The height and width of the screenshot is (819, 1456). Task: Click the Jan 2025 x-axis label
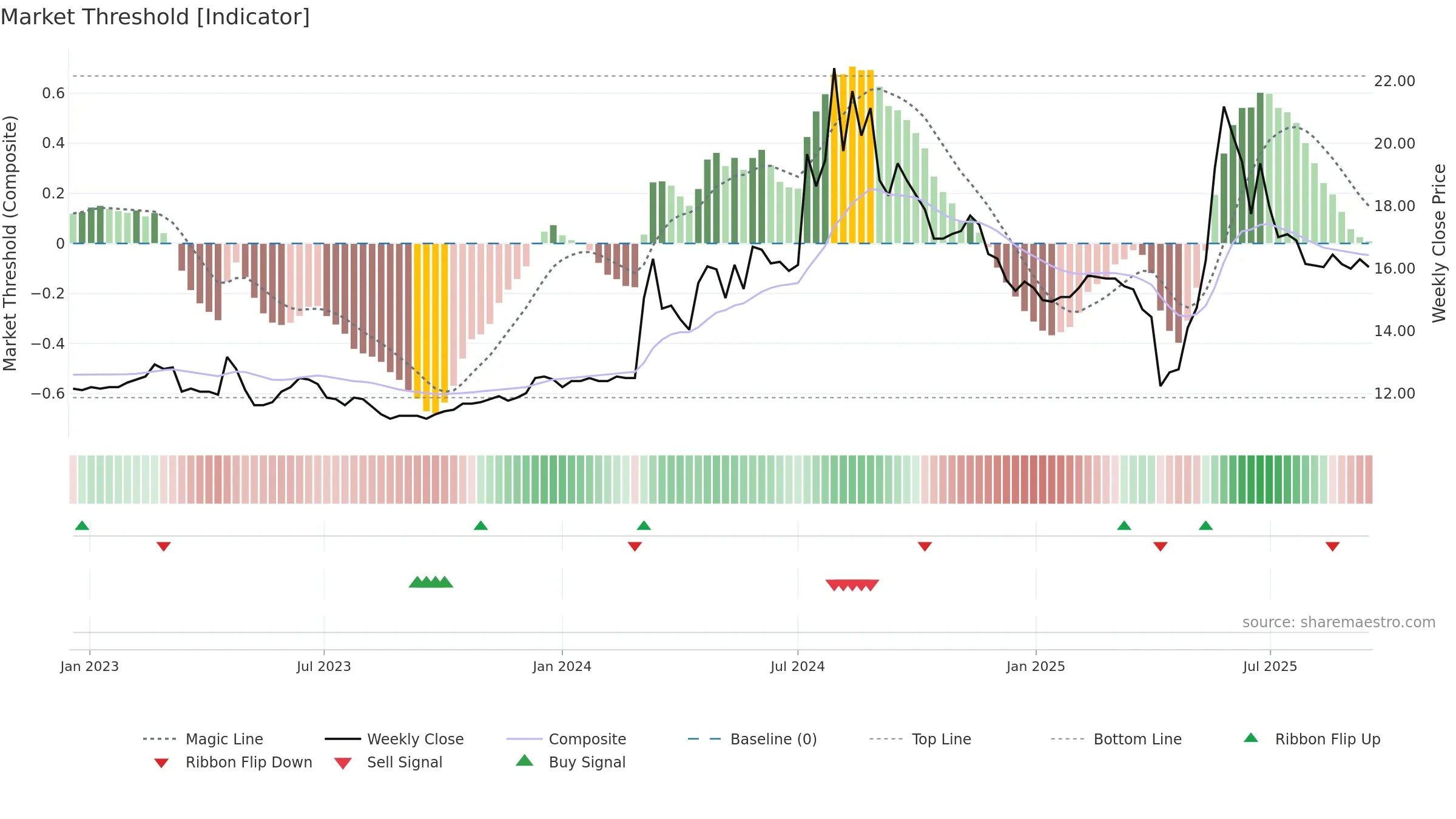click(x=1036, y=666)
